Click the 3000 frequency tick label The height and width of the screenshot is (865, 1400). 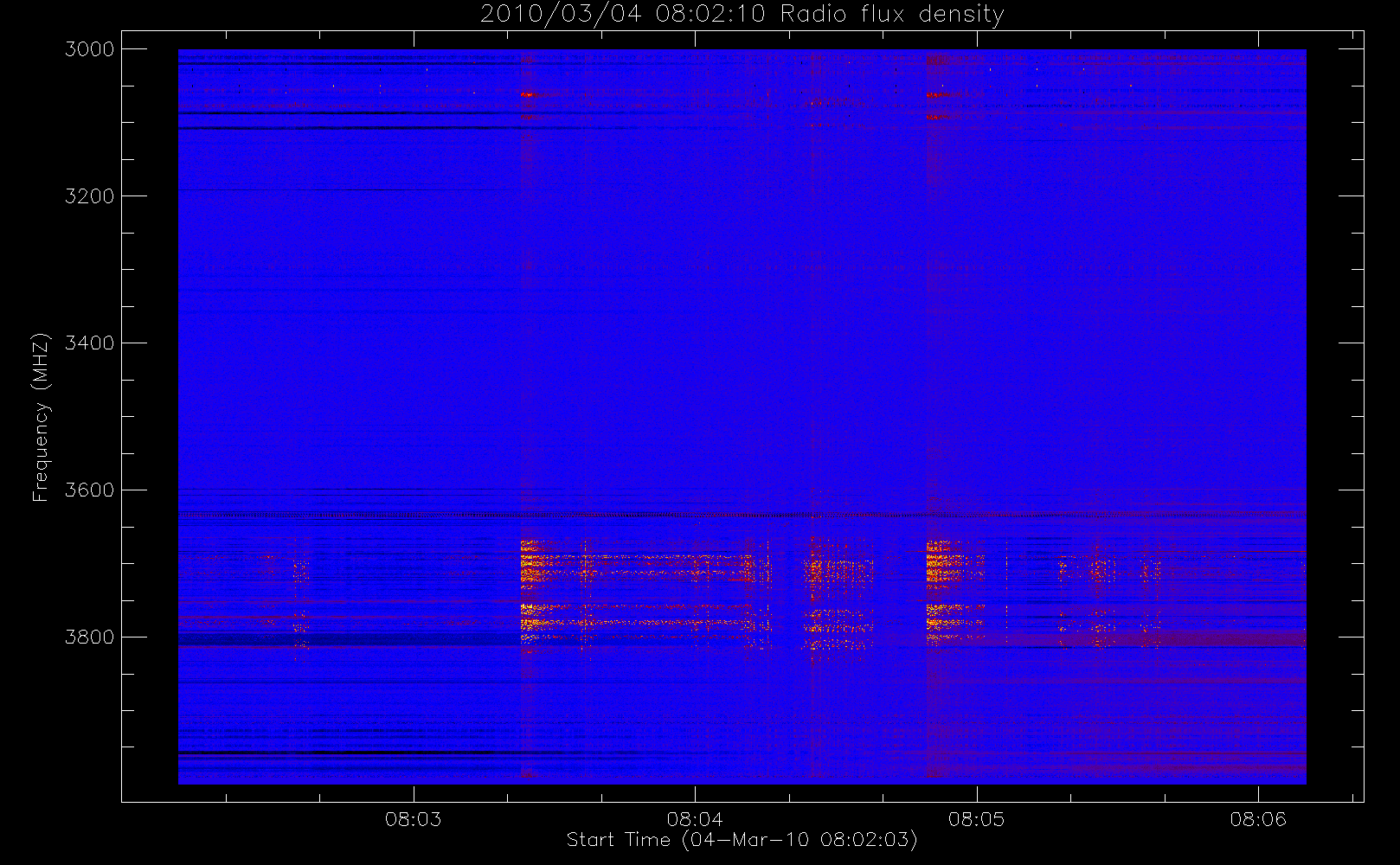point(90,49)
